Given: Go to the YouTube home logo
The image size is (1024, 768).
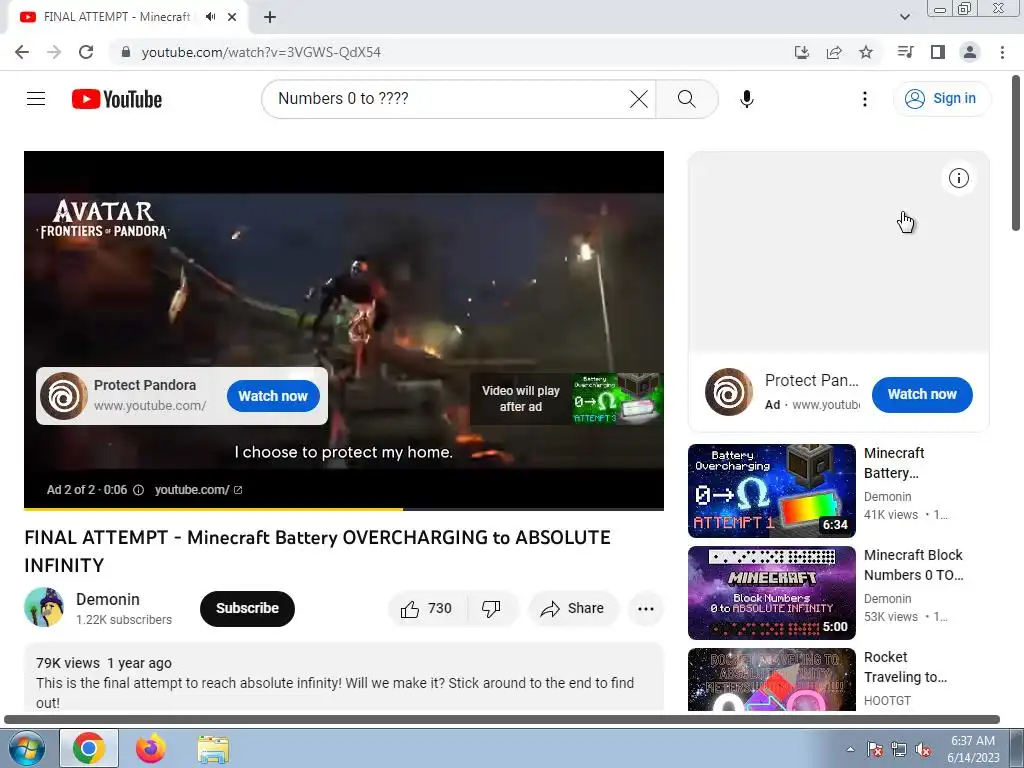Looking at the screenshot, I should [117, 99].
